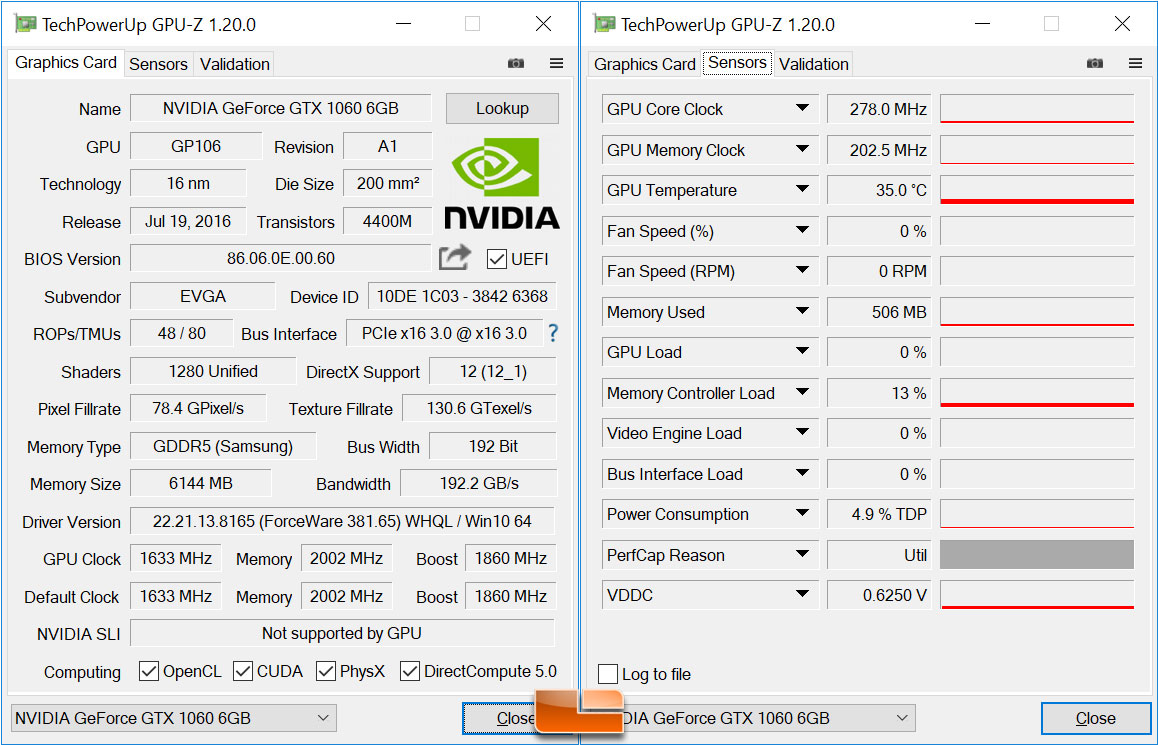Toggle the CUDA checkbox
The height and width of the screenshot is (745, 1158).
pos(242,671)
